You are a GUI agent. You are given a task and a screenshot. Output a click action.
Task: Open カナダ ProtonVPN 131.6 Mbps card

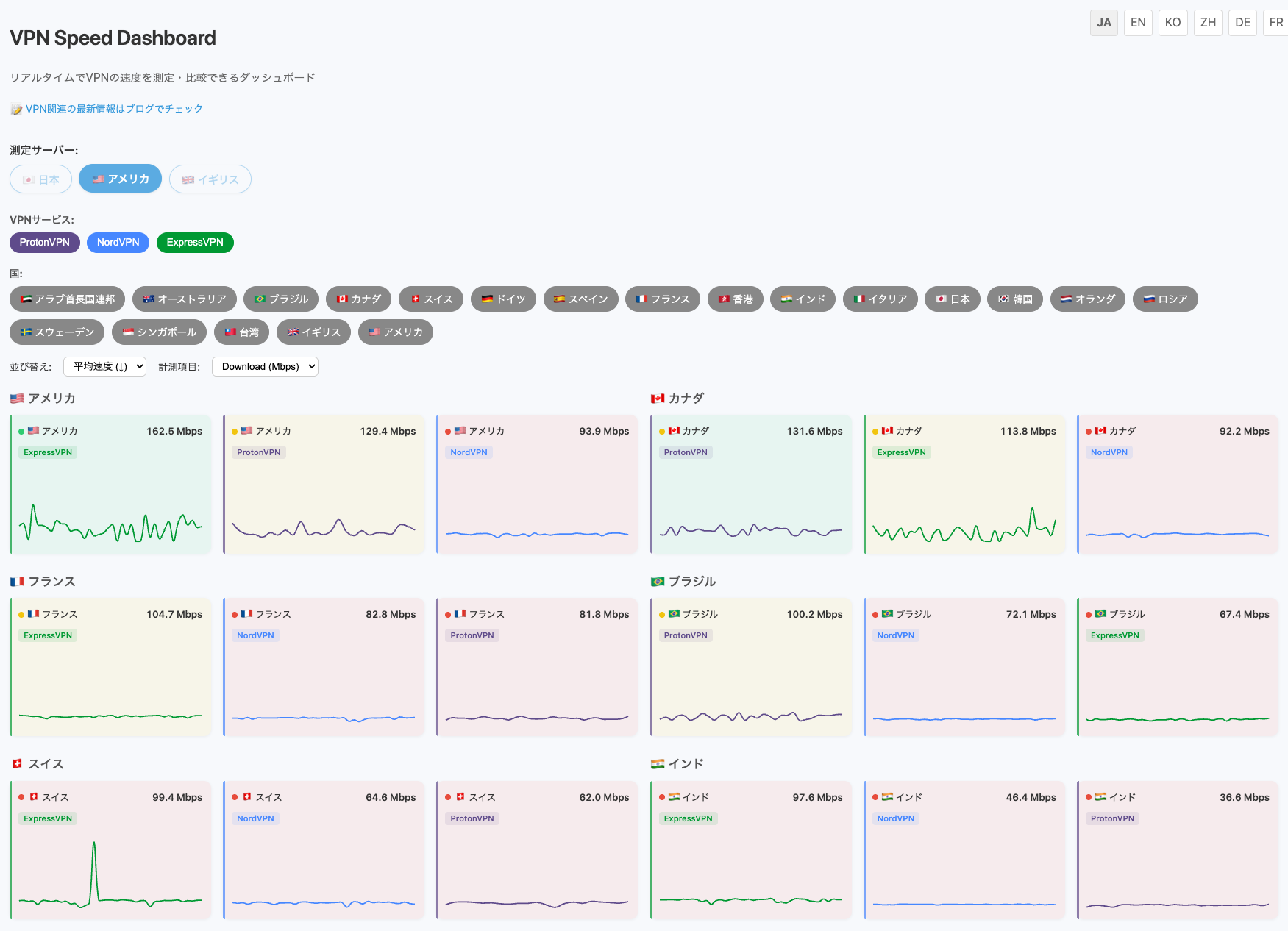(x=751, y=484)
